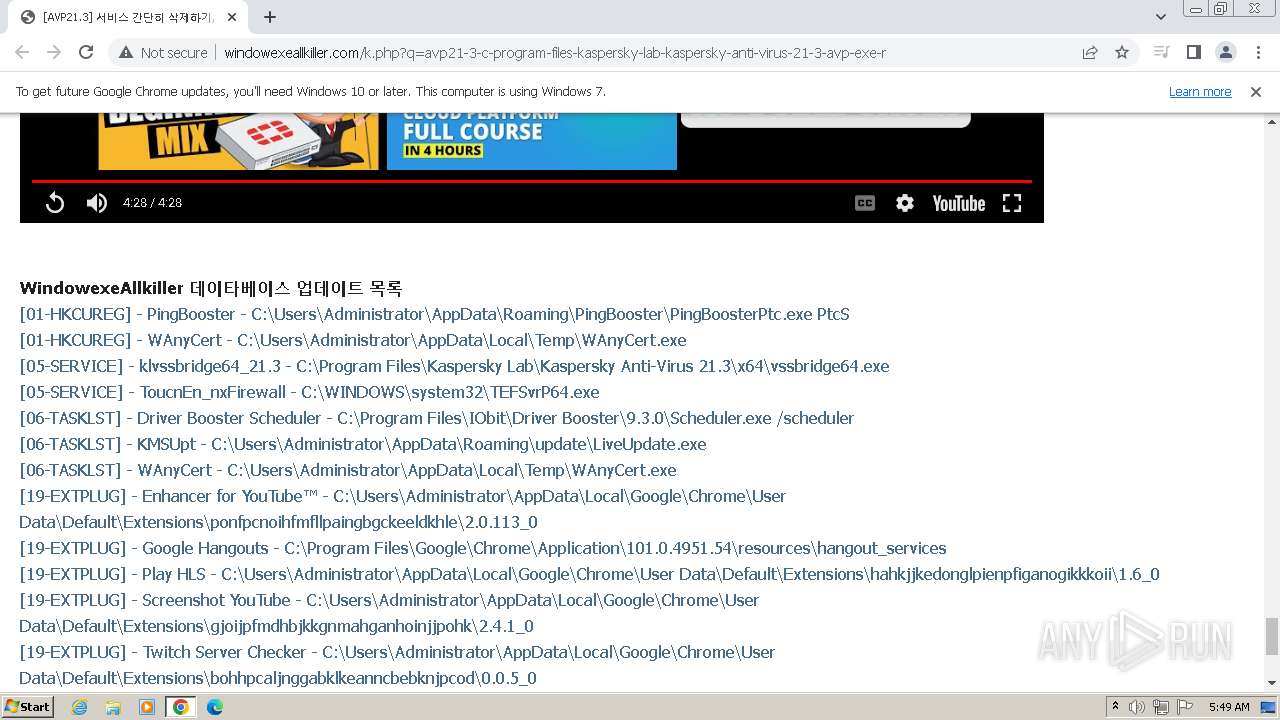Open the media control icon in toolbar
Screen dimensions: 1280x720
click(1161, 52)
